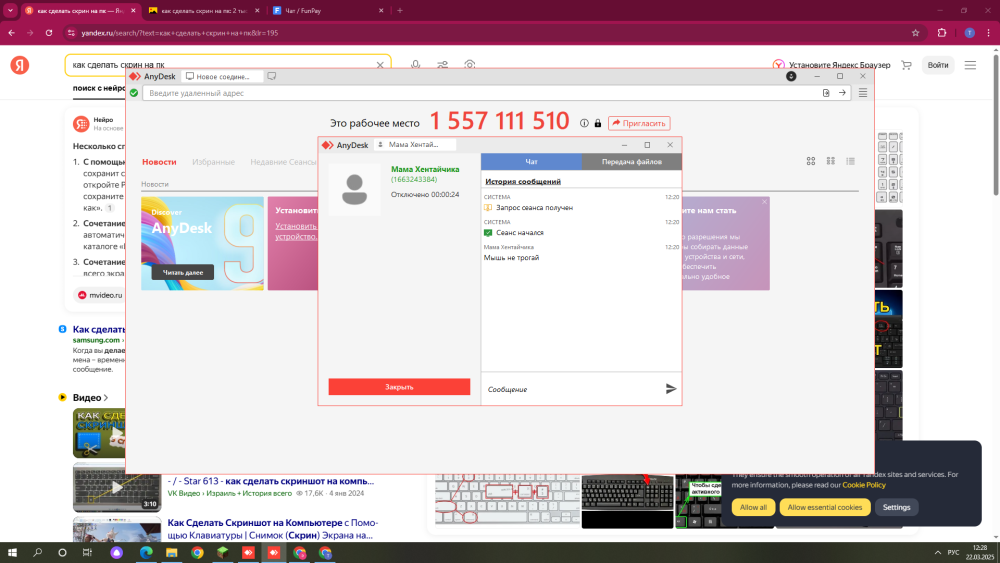Click the Yandex page vertical scrollbar
Viewport: 1000px width, 563px height.
[x=996, y=126]
